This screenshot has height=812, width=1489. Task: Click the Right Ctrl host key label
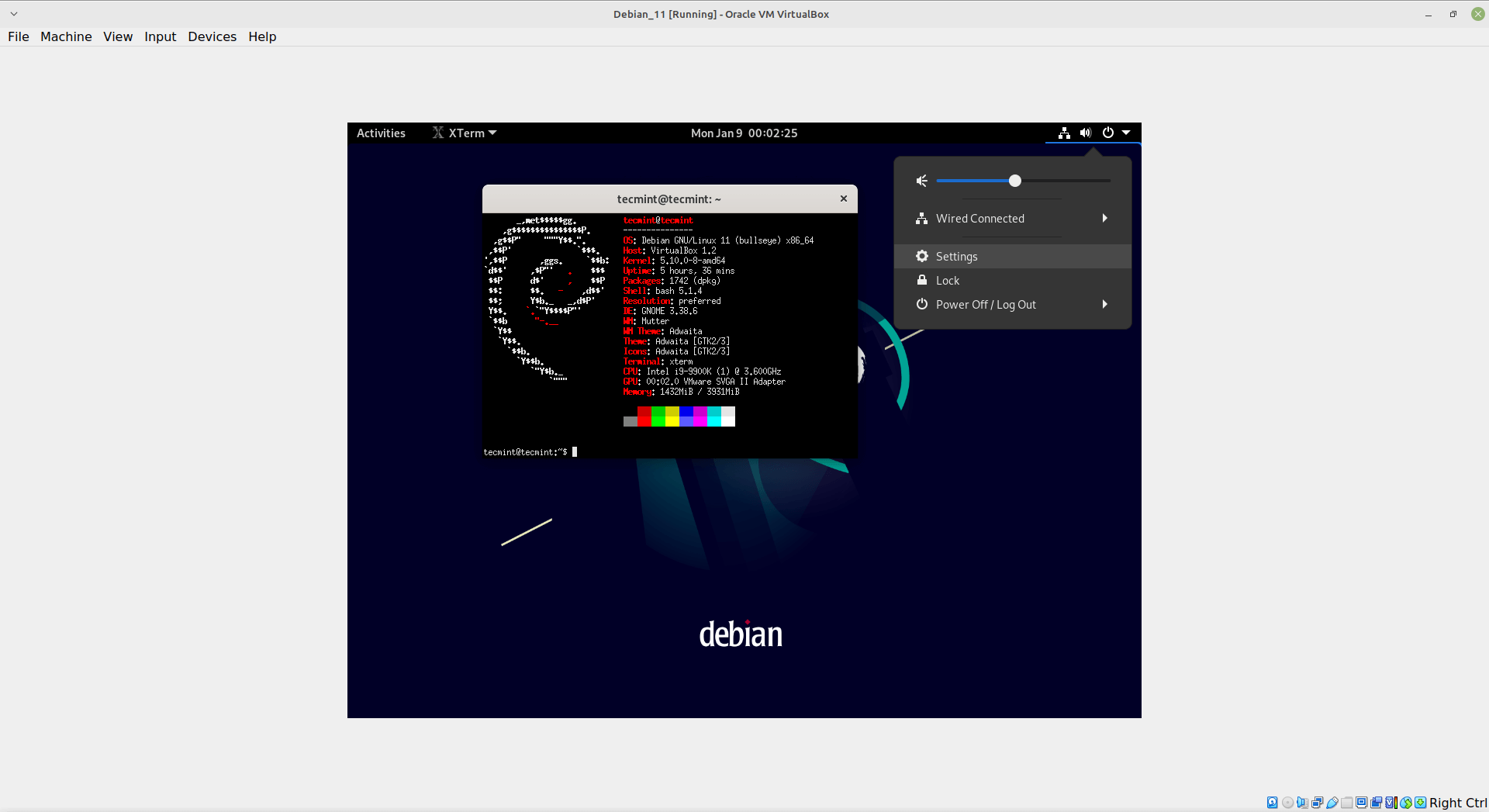pyautogui.click(x=1458, y=803)
